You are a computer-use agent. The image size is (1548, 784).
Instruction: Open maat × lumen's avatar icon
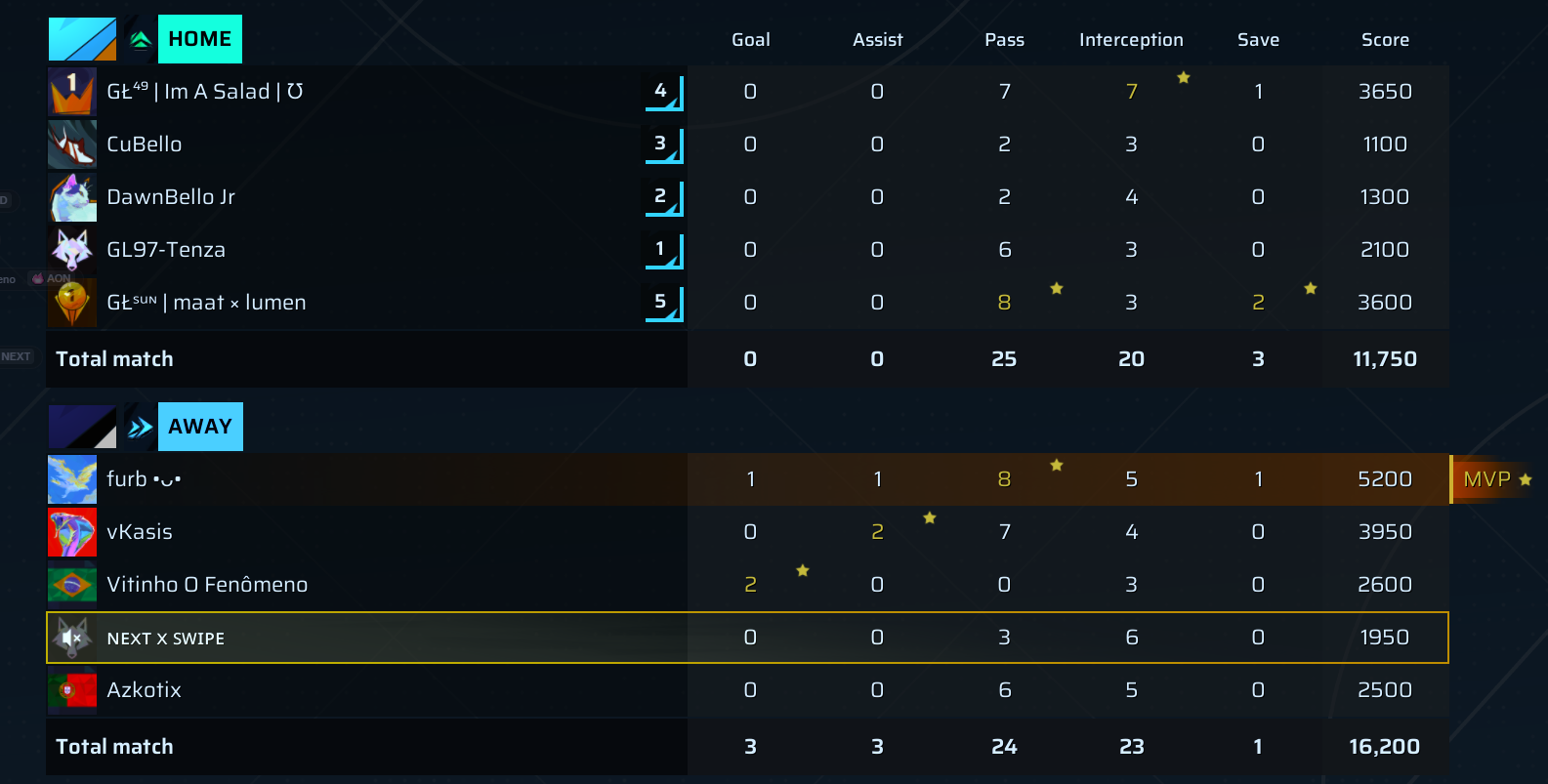[72, 303]
